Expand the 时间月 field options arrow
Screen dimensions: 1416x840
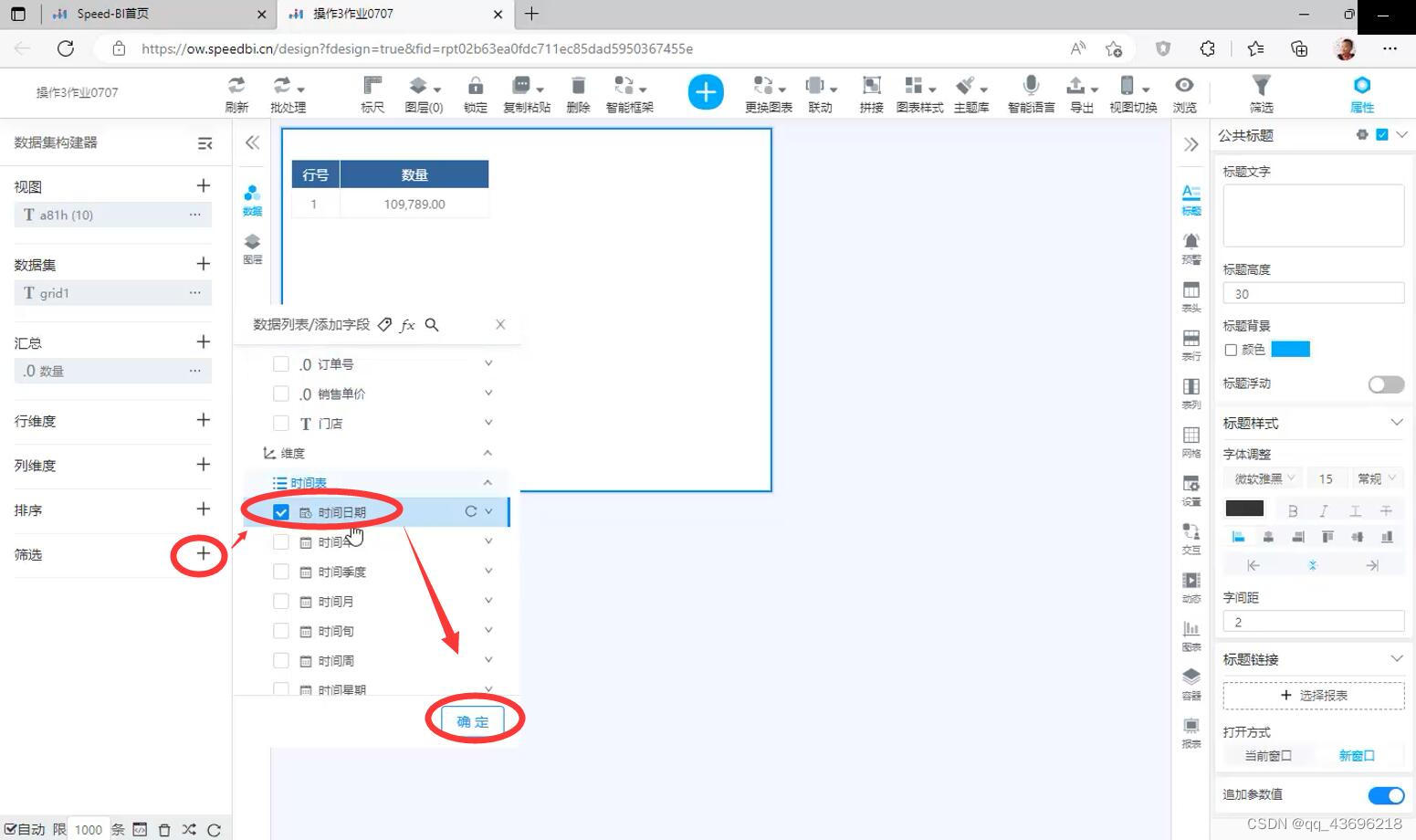(488, 601)
